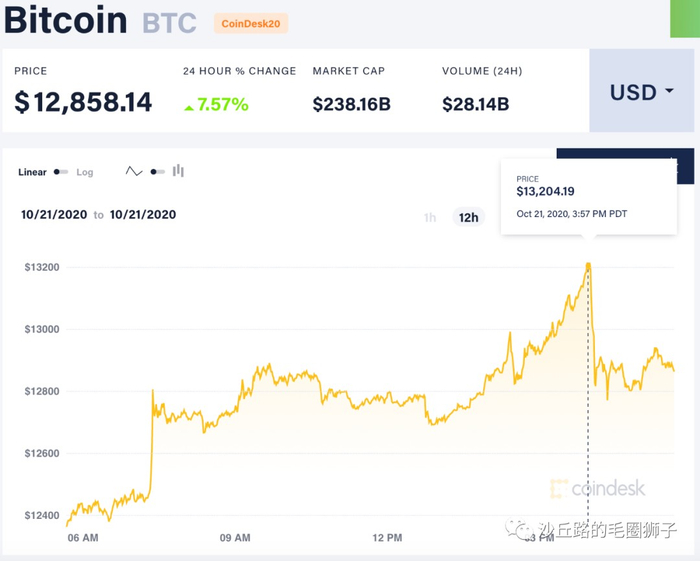
Task: Open the USD currency dropdown
Action: click(x=641, y=93)
